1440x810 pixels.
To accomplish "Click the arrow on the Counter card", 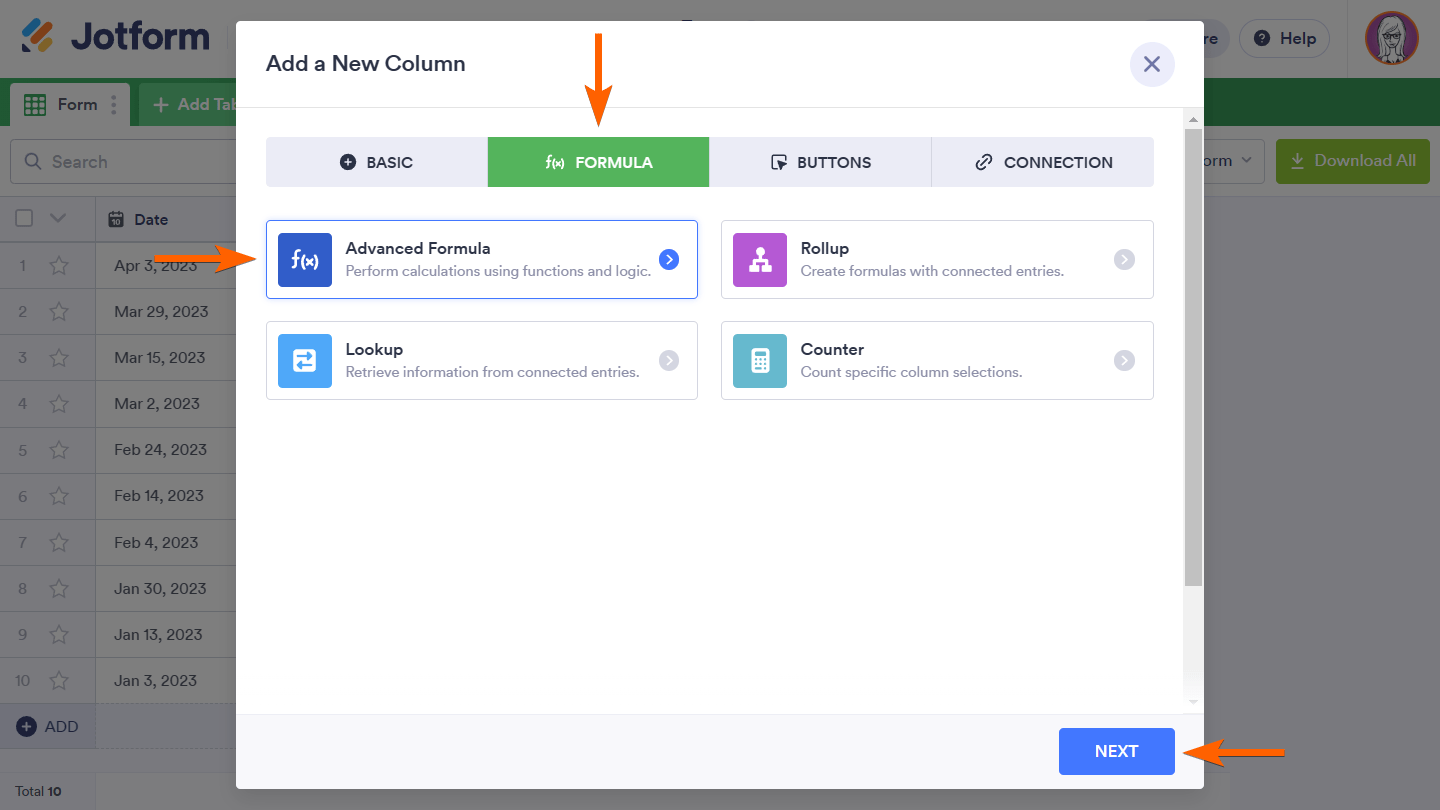I will pos(1124,361).
